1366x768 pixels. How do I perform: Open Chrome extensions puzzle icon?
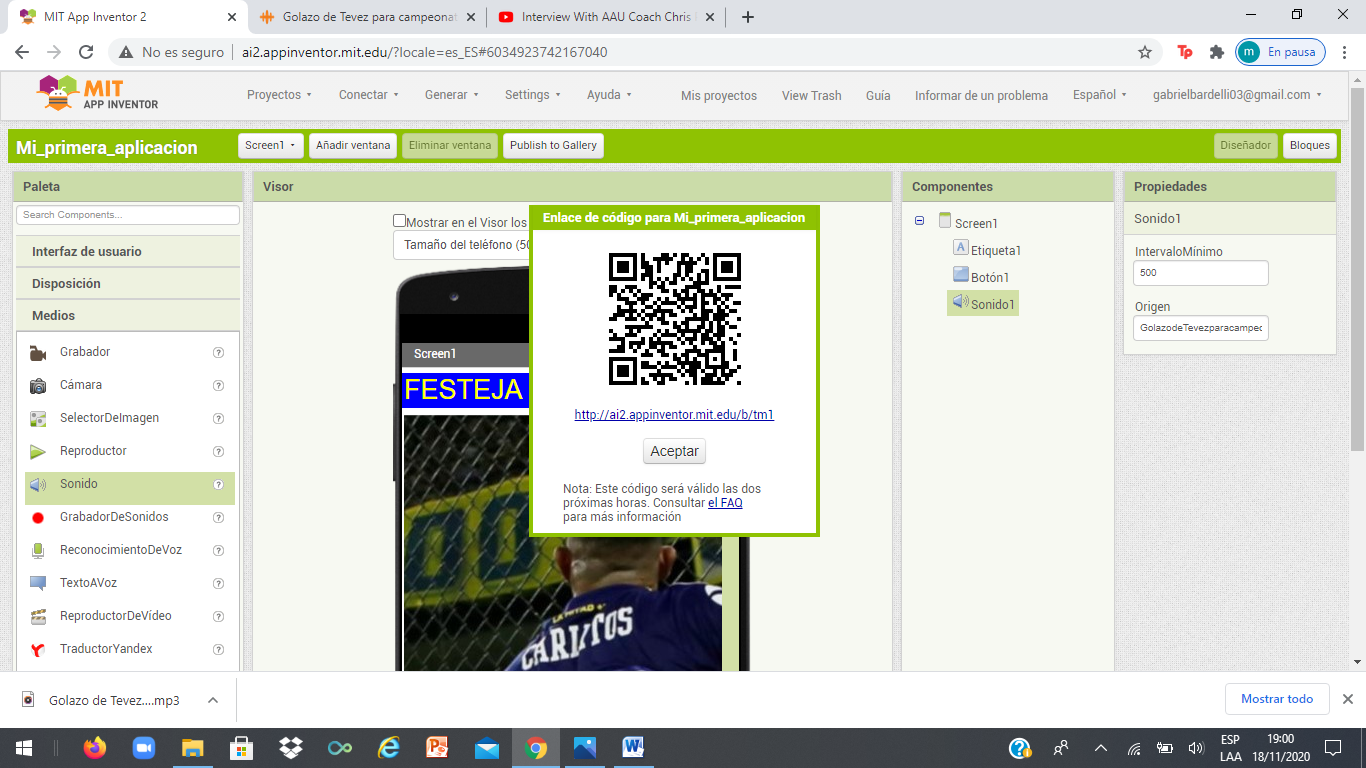pos(1216,52)
